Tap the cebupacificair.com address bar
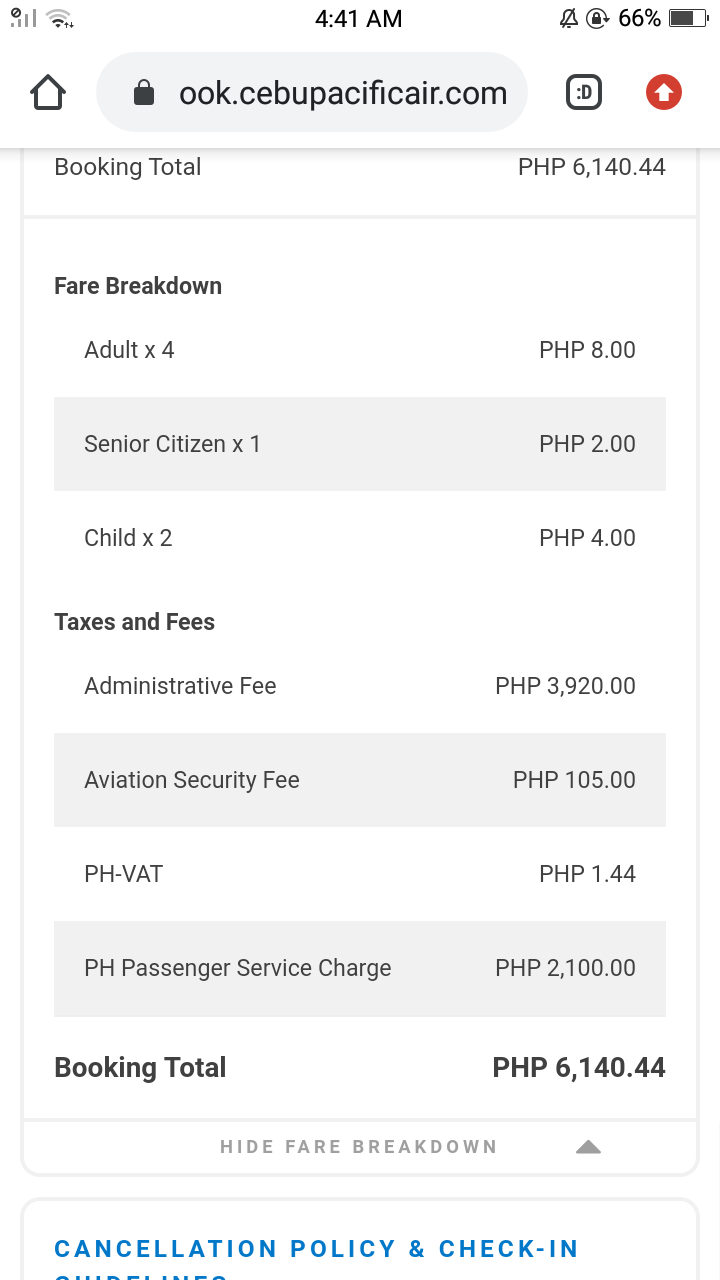The image size is (720, 1280). (x=311, y=93)
